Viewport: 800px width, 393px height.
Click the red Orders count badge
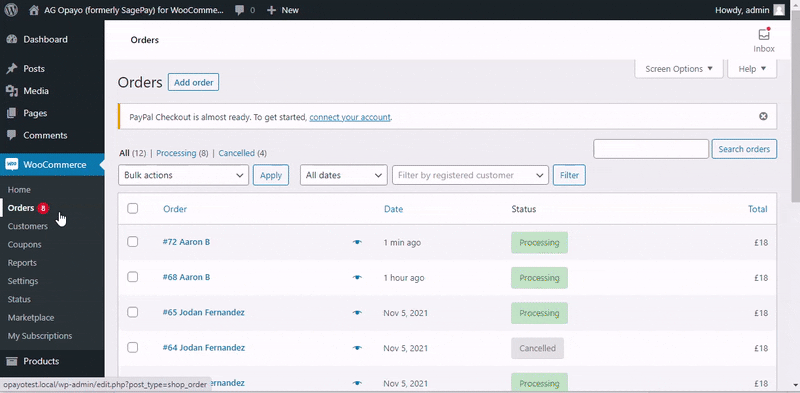(x=43, y=208)
